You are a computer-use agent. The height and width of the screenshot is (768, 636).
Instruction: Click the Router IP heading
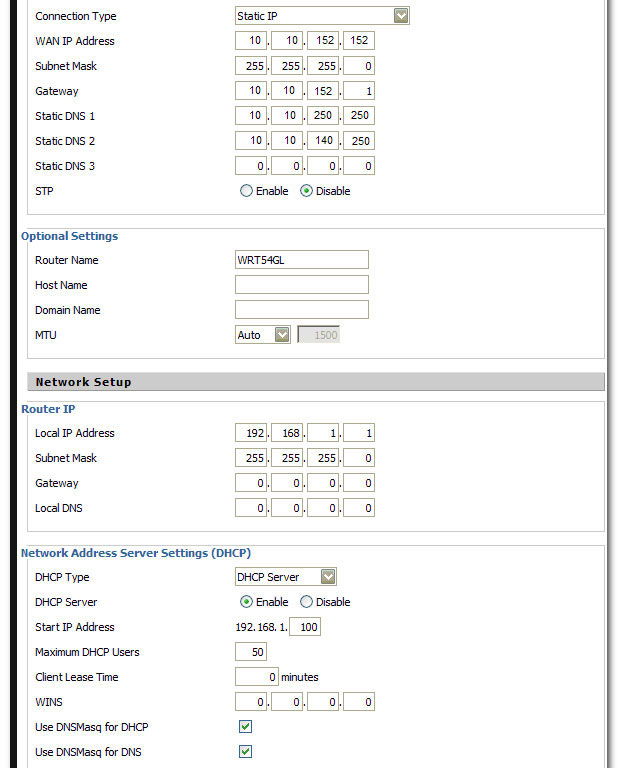48,409
